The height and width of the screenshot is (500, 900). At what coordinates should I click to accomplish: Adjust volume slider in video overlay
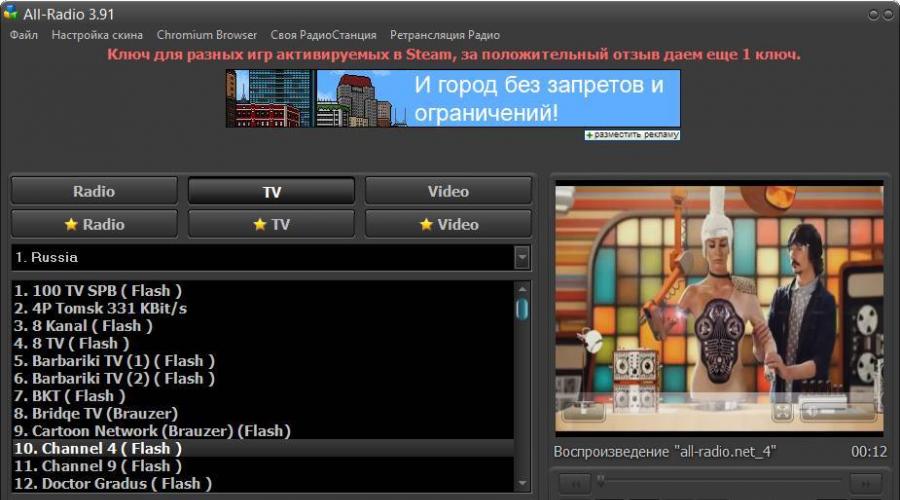(x=838, y=411)
